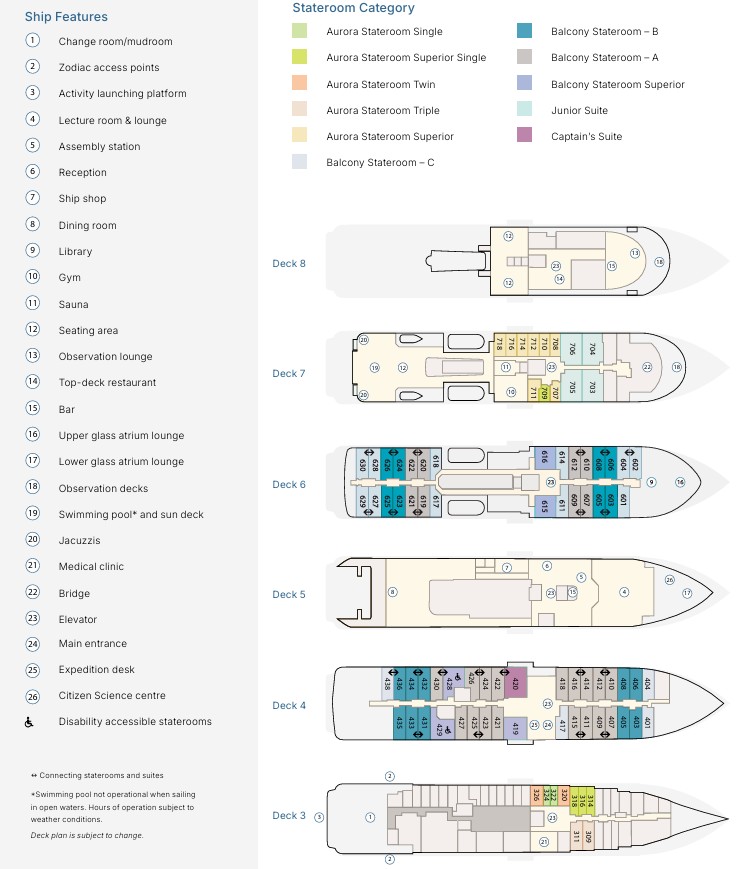Click the "Top-deck restaurant" feature label

pyautogui.click(x=107, y=383)
